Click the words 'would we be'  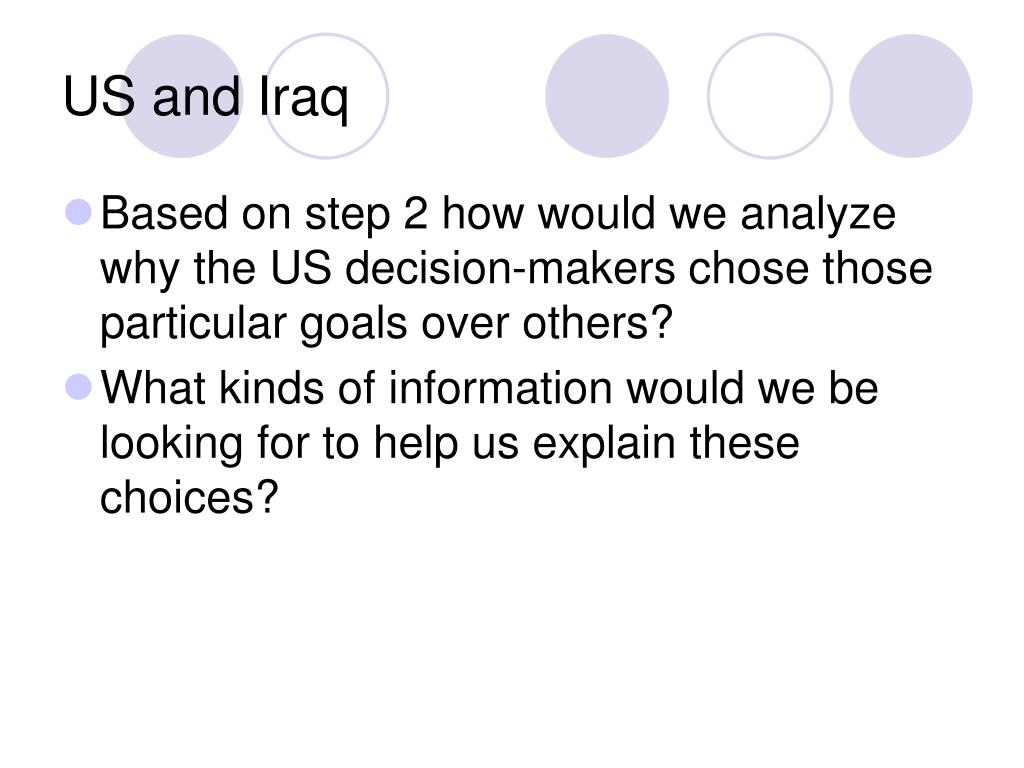(752, 388)
